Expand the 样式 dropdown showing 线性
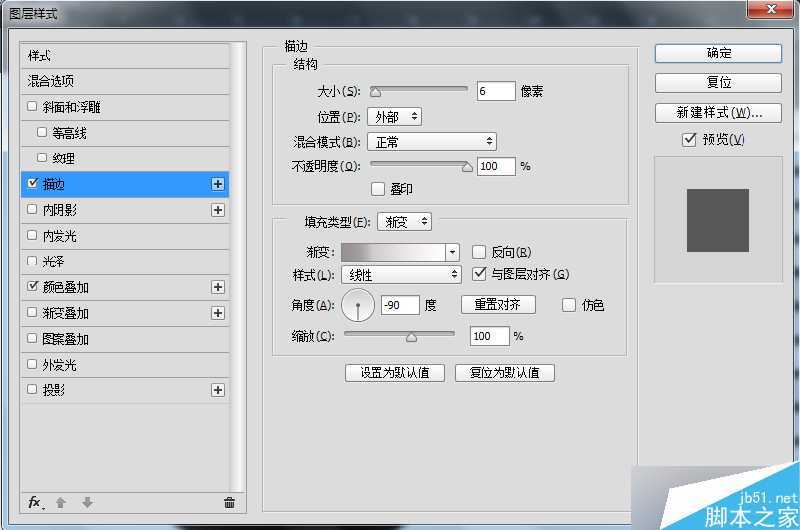 [x=400, y=274]
